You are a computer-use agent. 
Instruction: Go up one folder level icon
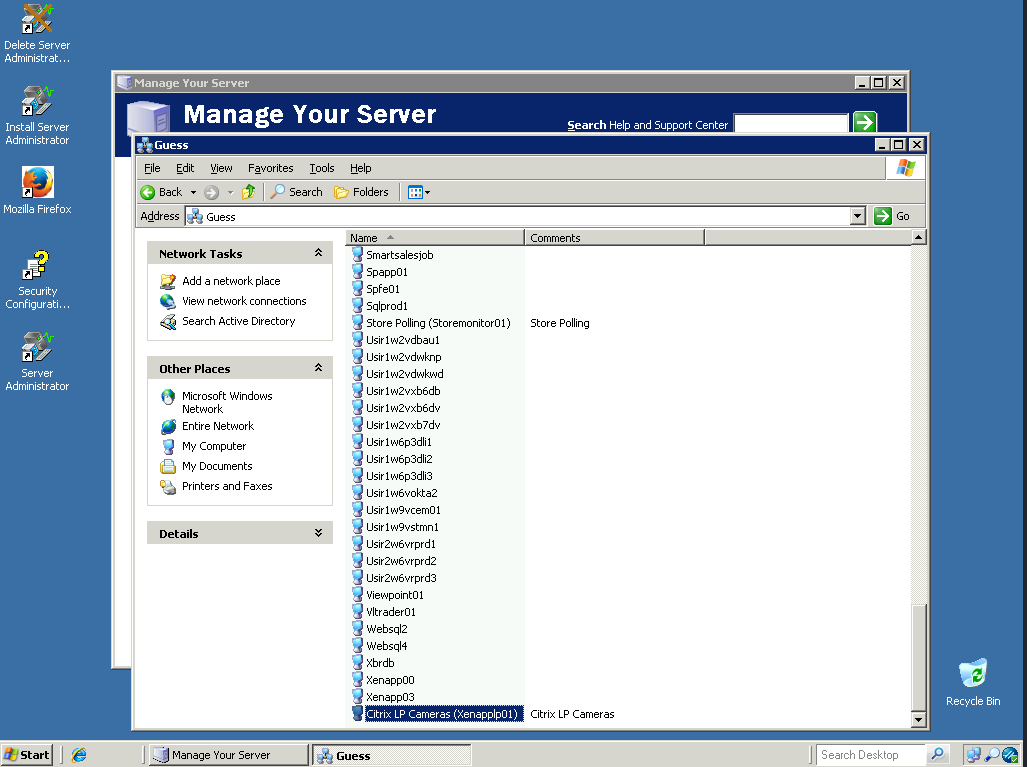click(x=248, y=192)
